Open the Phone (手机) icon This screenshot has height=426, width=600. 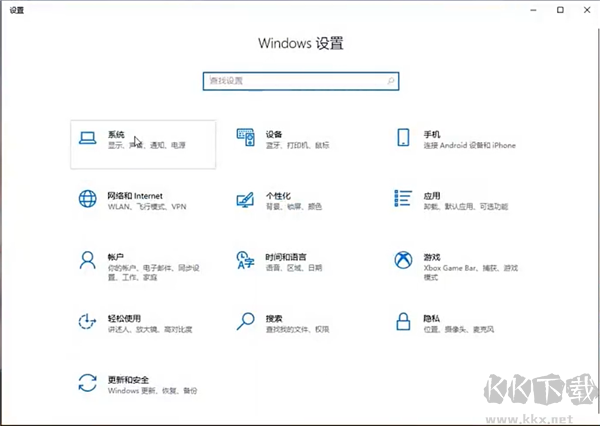pos(403,137)
